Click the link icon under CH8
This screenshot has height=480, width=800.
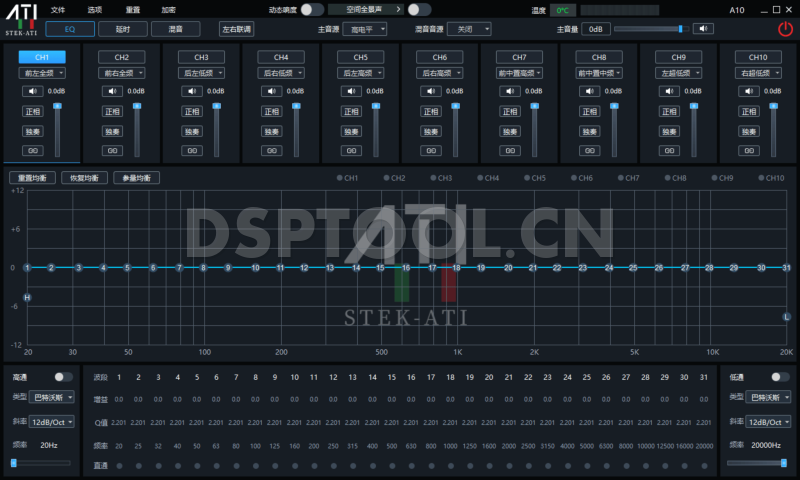(589, 150)
